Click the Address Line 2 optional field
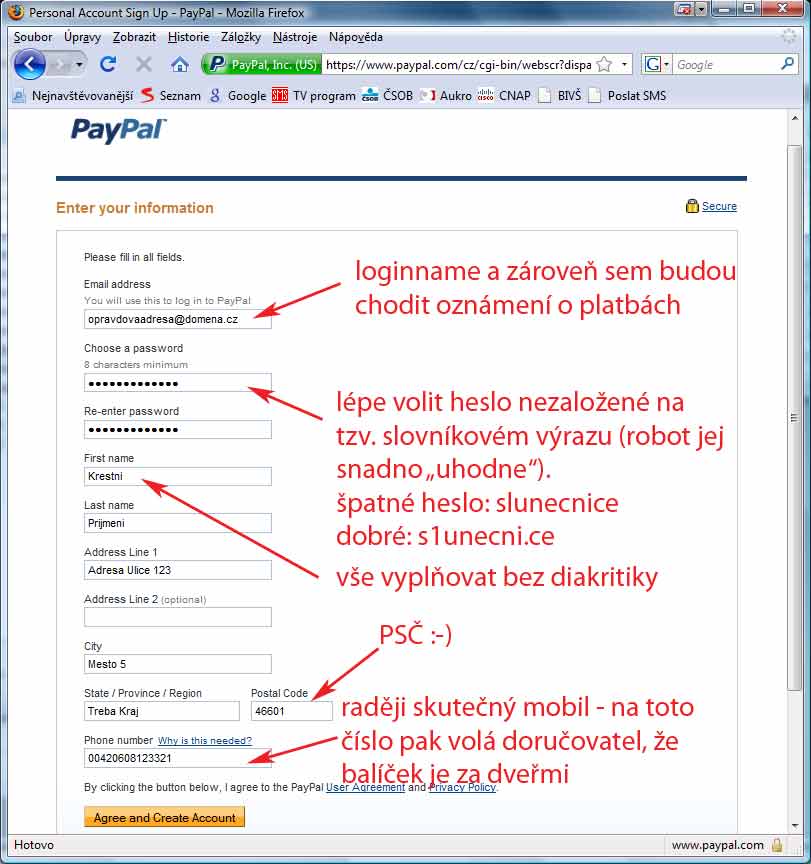This screenshot has height=864, width=811. [x=177, y=617]
